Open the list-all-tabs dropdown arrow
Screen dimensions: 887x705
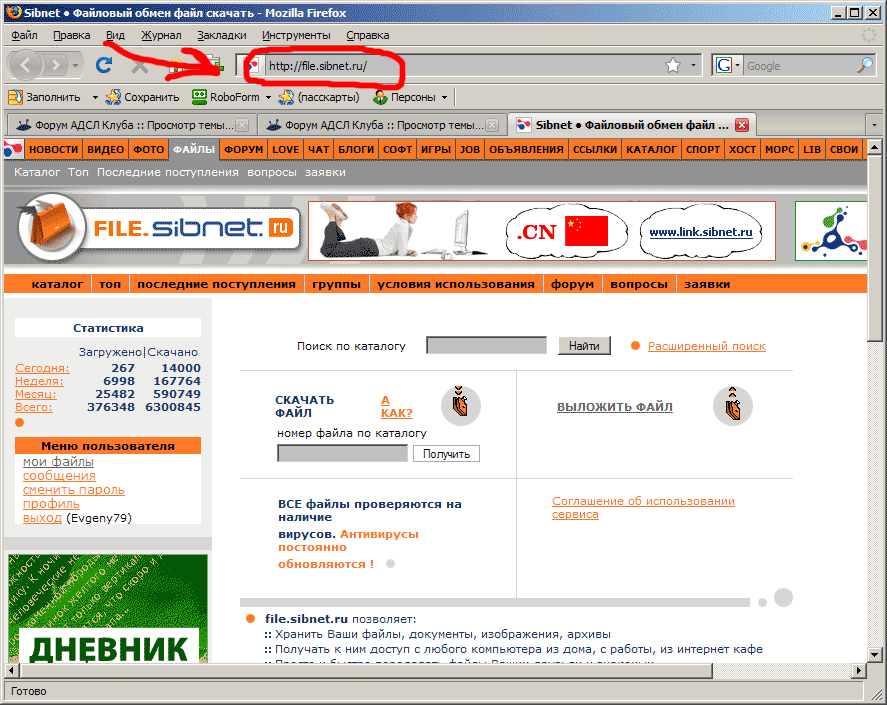874,125
